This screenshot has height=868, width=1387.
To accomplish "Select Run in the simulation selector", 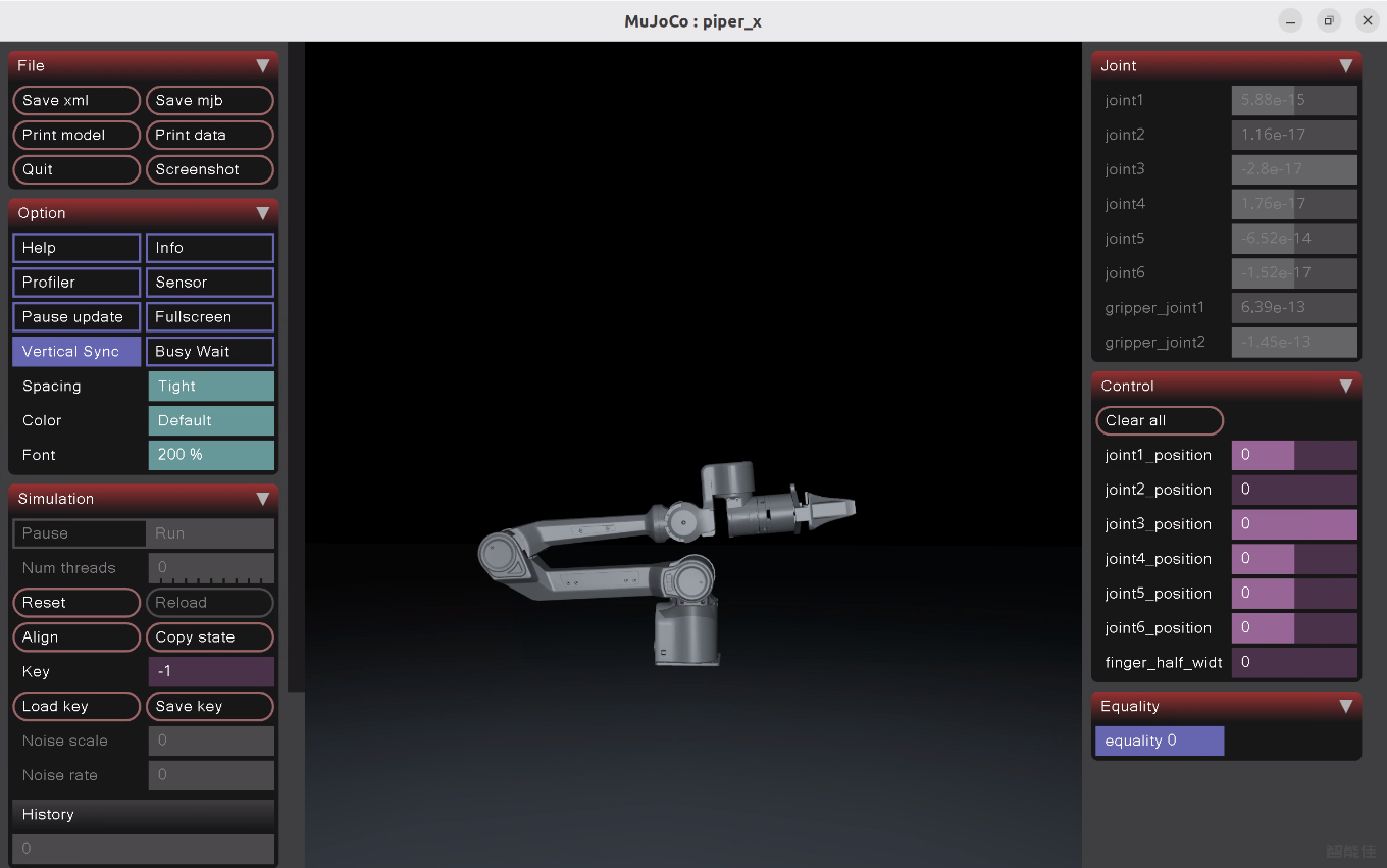I will [210, 533].
